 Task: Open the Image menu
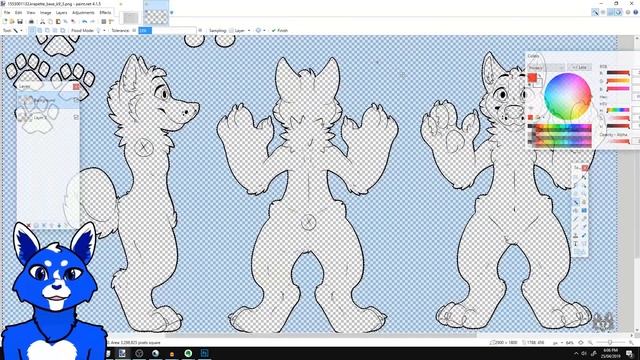click(45, 13)
